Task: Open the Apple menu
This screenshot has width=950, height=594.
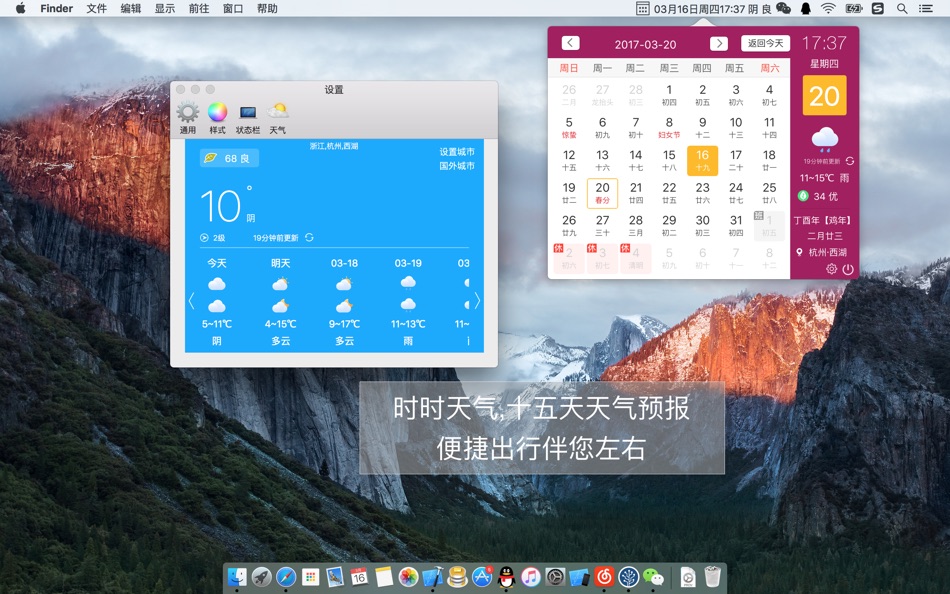Action: pos(21,8)
